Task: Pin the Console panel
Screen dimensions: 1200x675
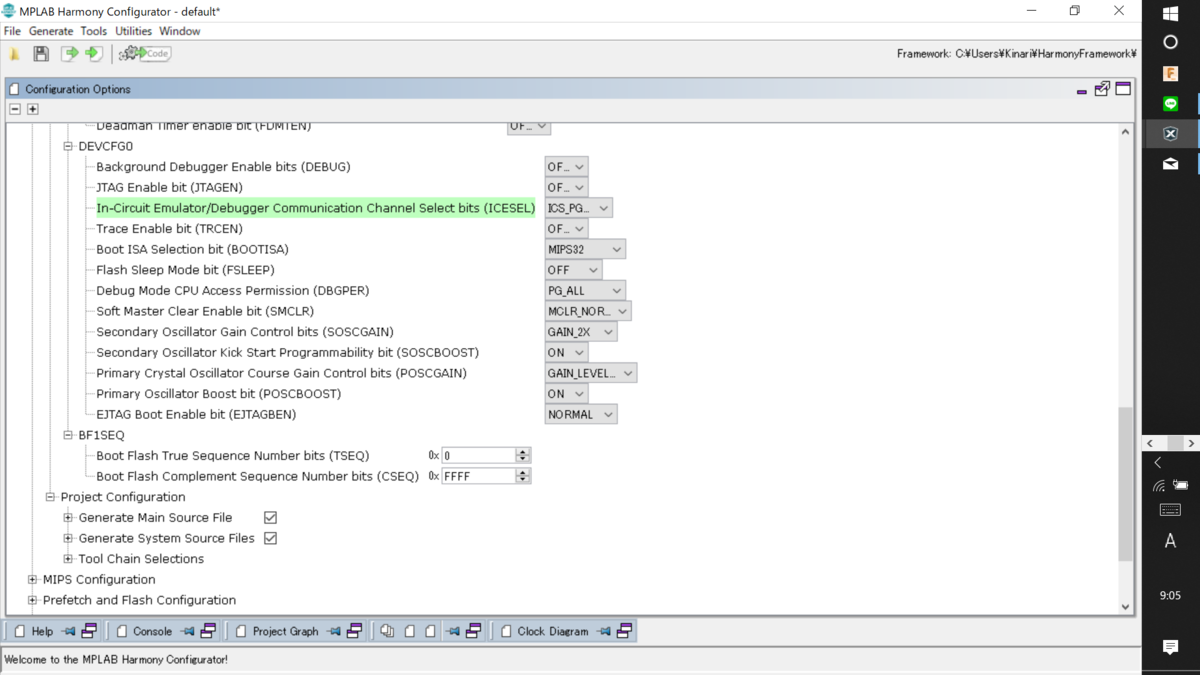Action: click(x=188, y=631)
